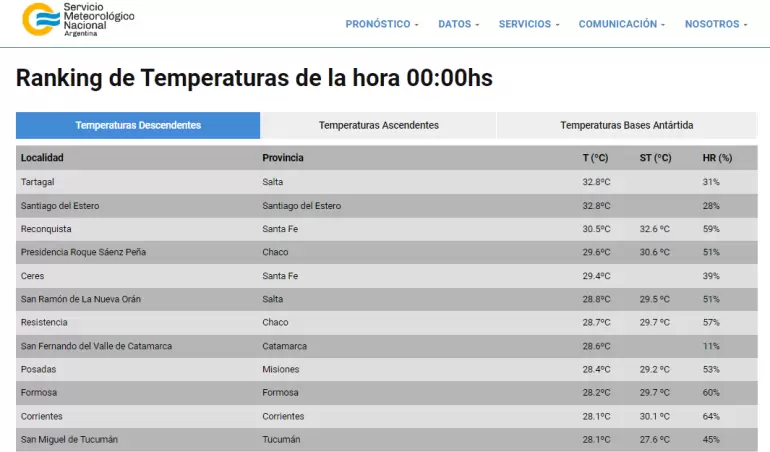Click Santa Fe province in Reconquista row
This screenshot has height=452, width=770.
[280, 229]
